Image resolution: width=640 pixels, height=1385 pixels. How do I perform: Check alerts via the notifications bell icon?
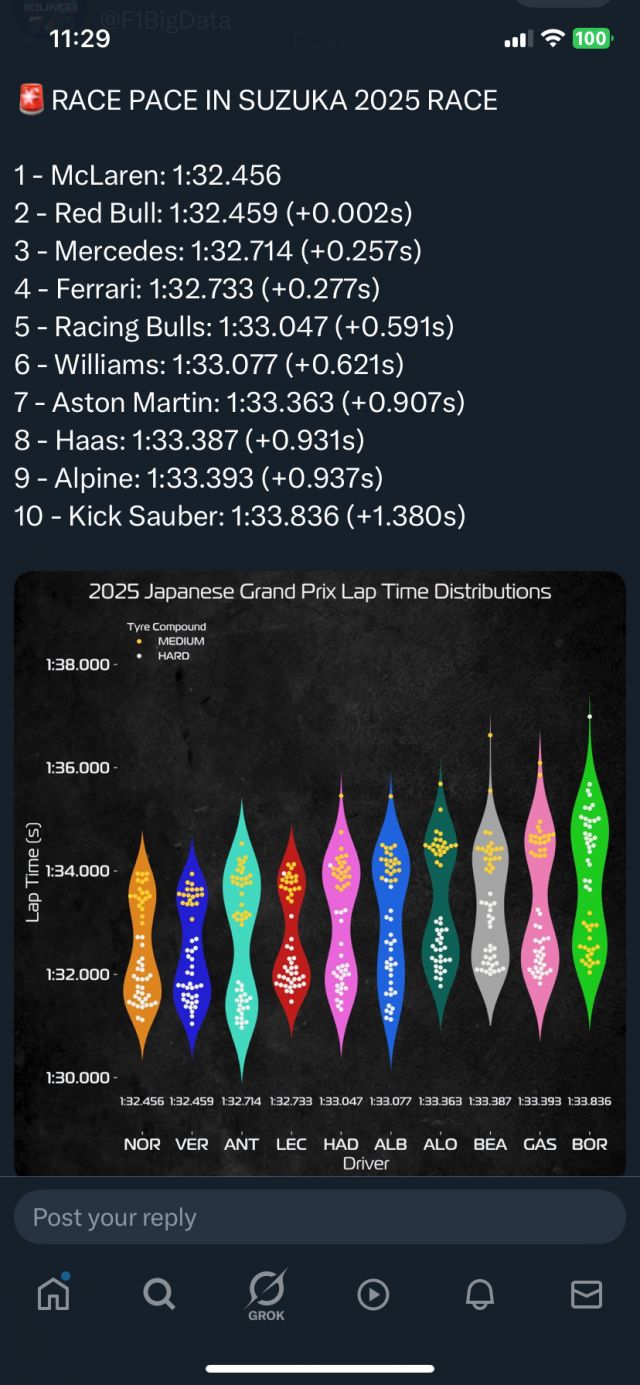click(x=479, y=1294)
